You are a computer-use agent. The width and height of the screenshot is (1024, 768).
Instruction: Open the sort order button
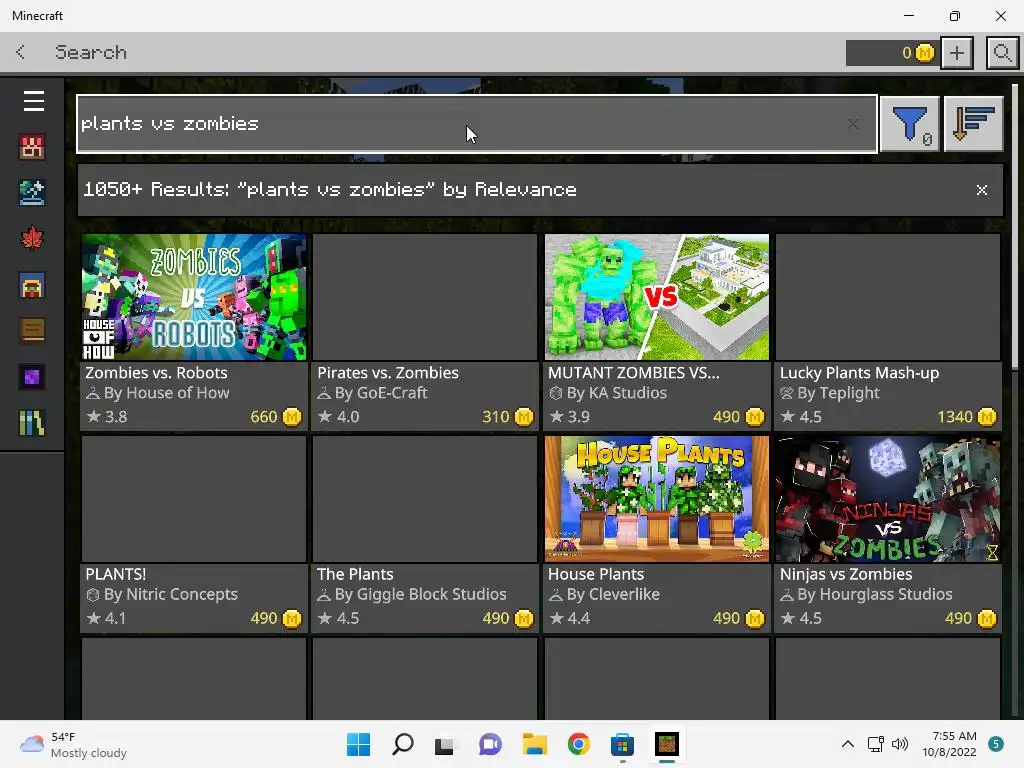(x=973, y=124)
